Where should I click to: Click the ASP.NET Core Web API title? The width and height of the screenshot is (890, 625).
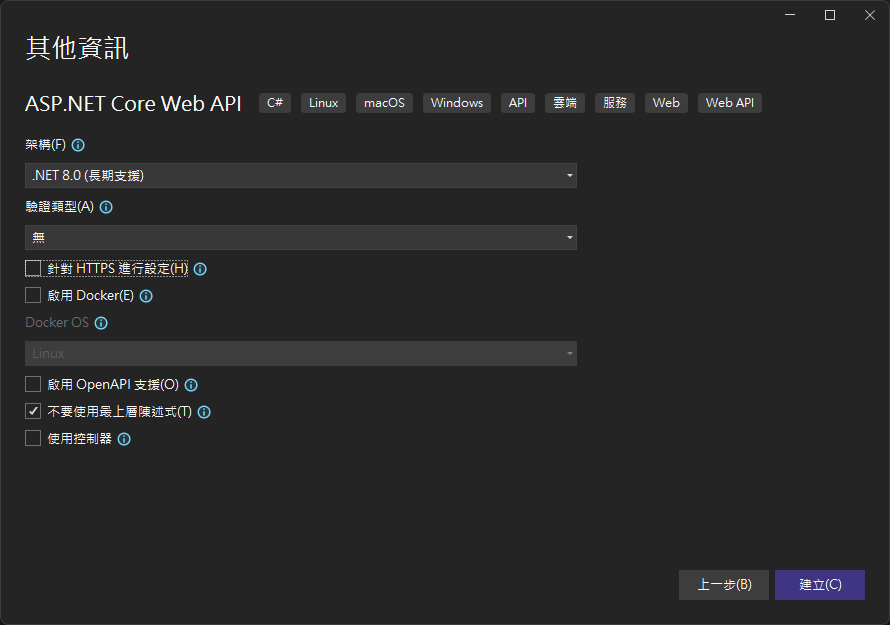pos(133,103)
